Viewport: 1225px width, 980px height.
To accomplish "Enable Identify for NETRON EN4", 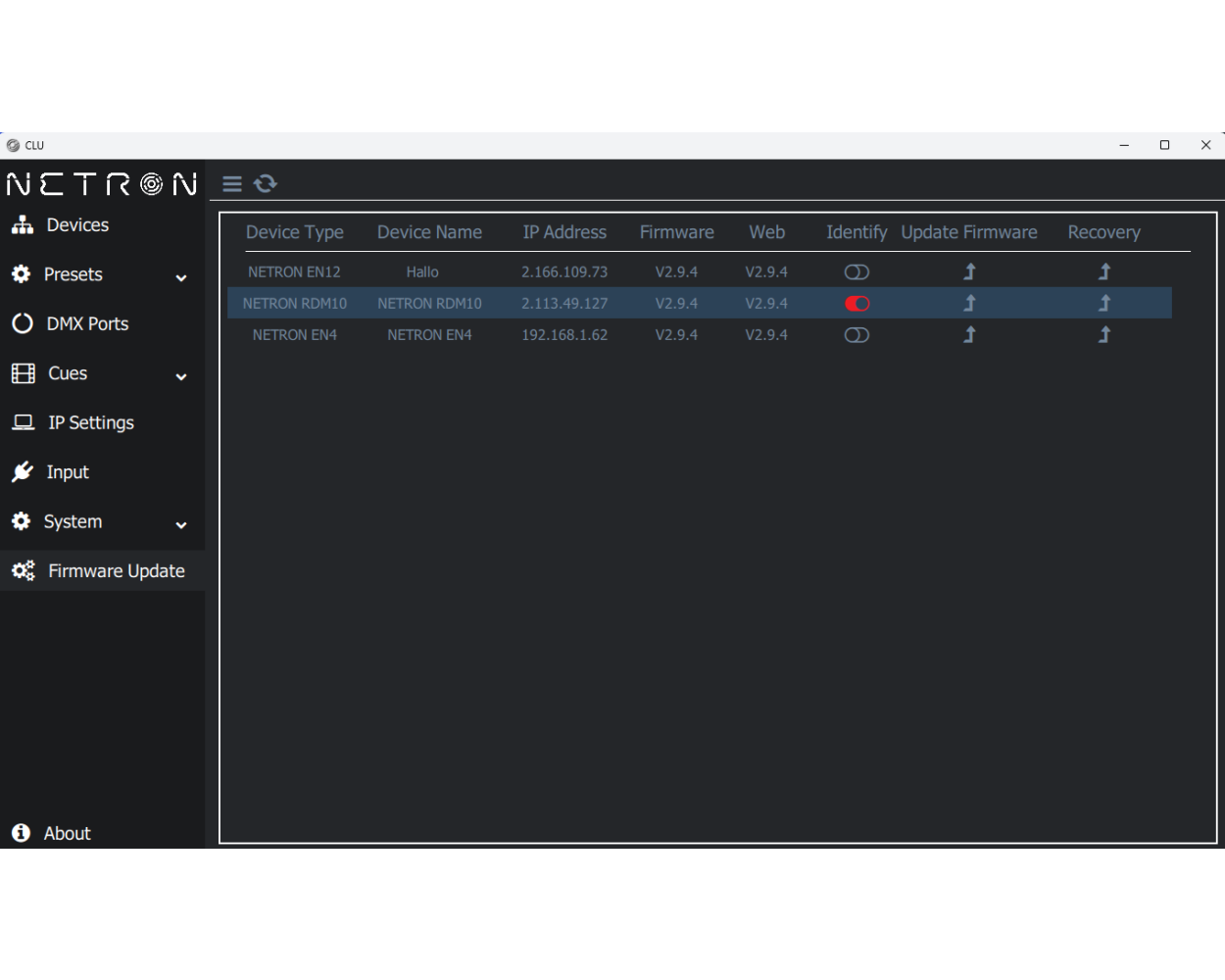I will click(857, 334).
